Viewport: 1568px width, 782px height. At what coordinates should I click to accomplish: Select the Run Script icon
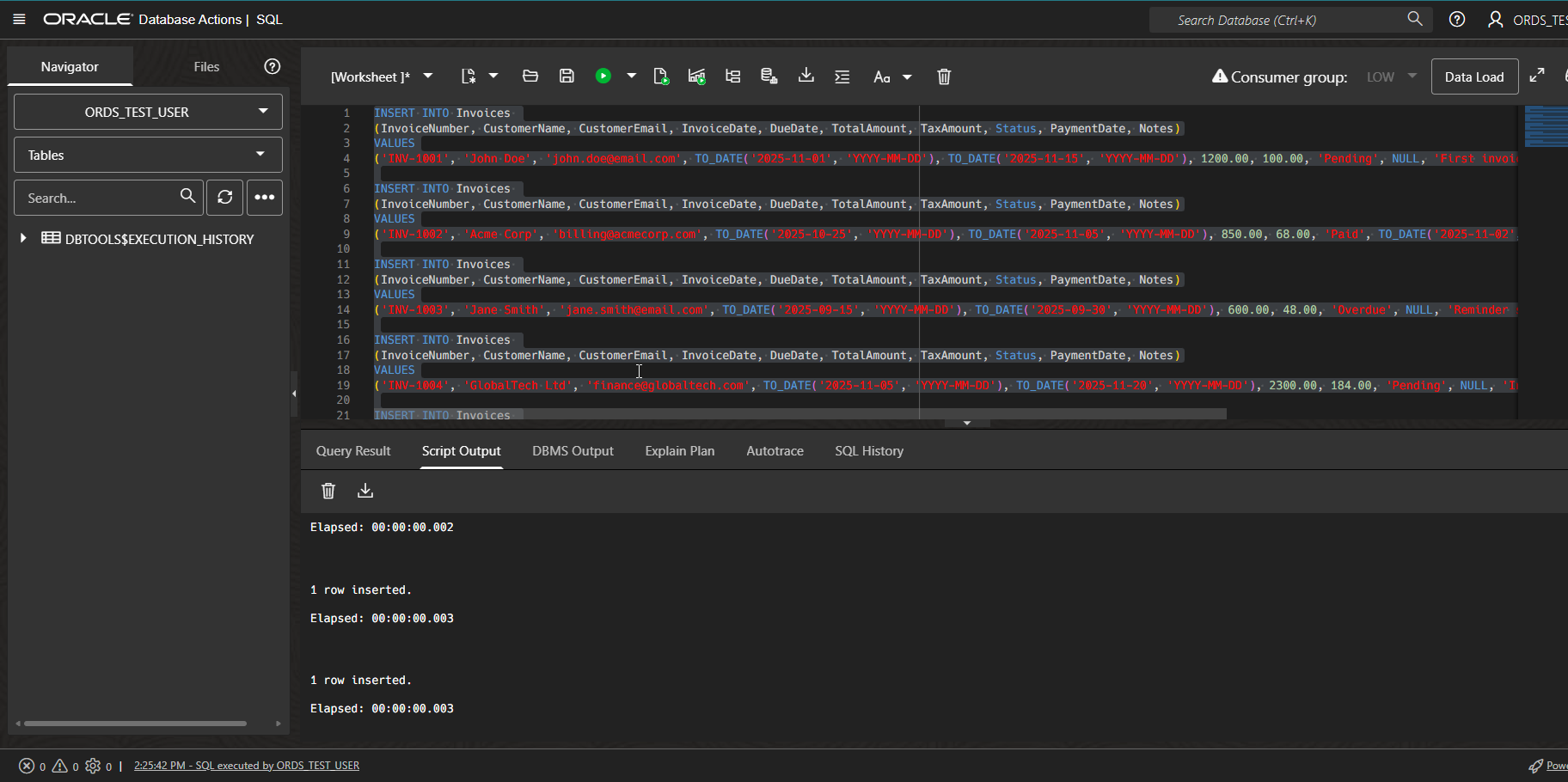coord(661,76)
